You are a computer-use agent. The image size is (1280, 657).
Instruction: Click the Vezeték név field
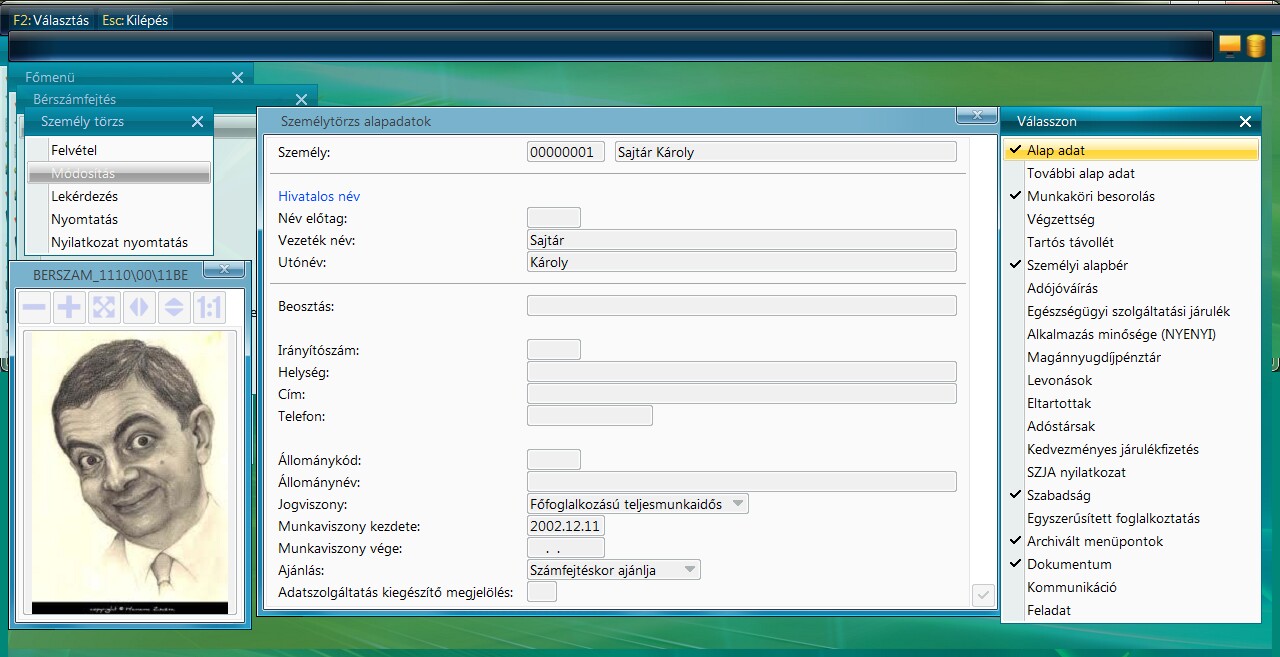click(x=742, y=240)
